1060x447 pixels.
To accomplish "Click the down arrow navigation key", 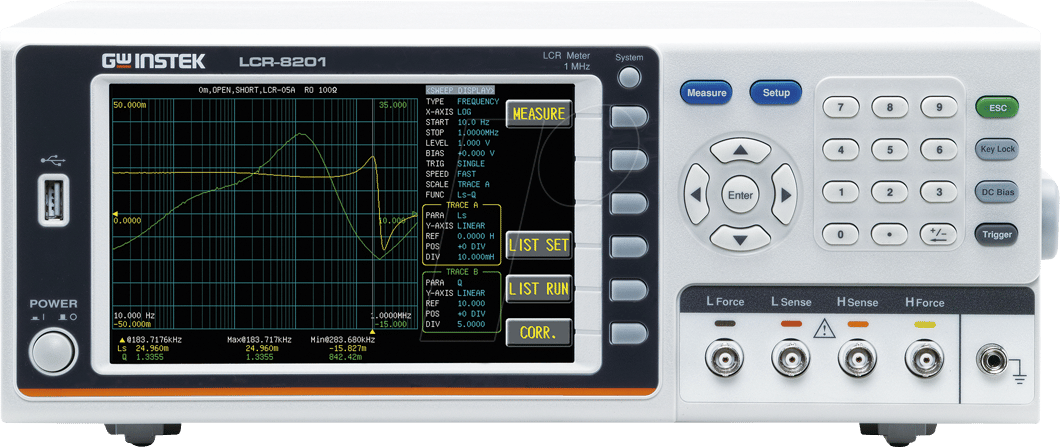I will [x=741, y=237].
